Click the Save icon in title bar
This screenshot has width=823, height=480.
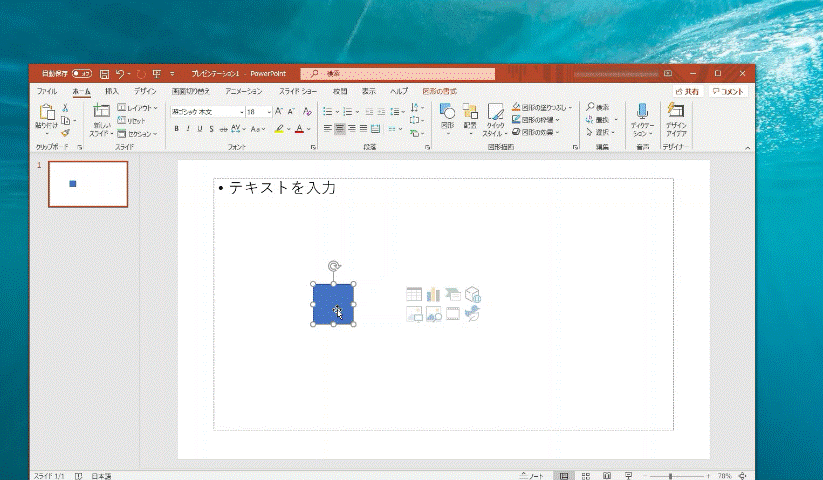click(104, 74)
